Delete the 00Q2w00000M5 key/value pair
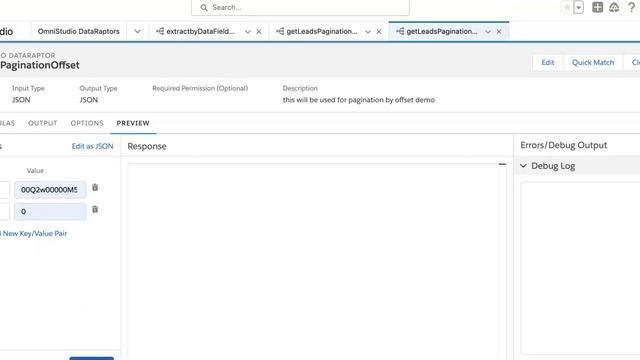This screenshot has height=360, width=640. [95, 187]
